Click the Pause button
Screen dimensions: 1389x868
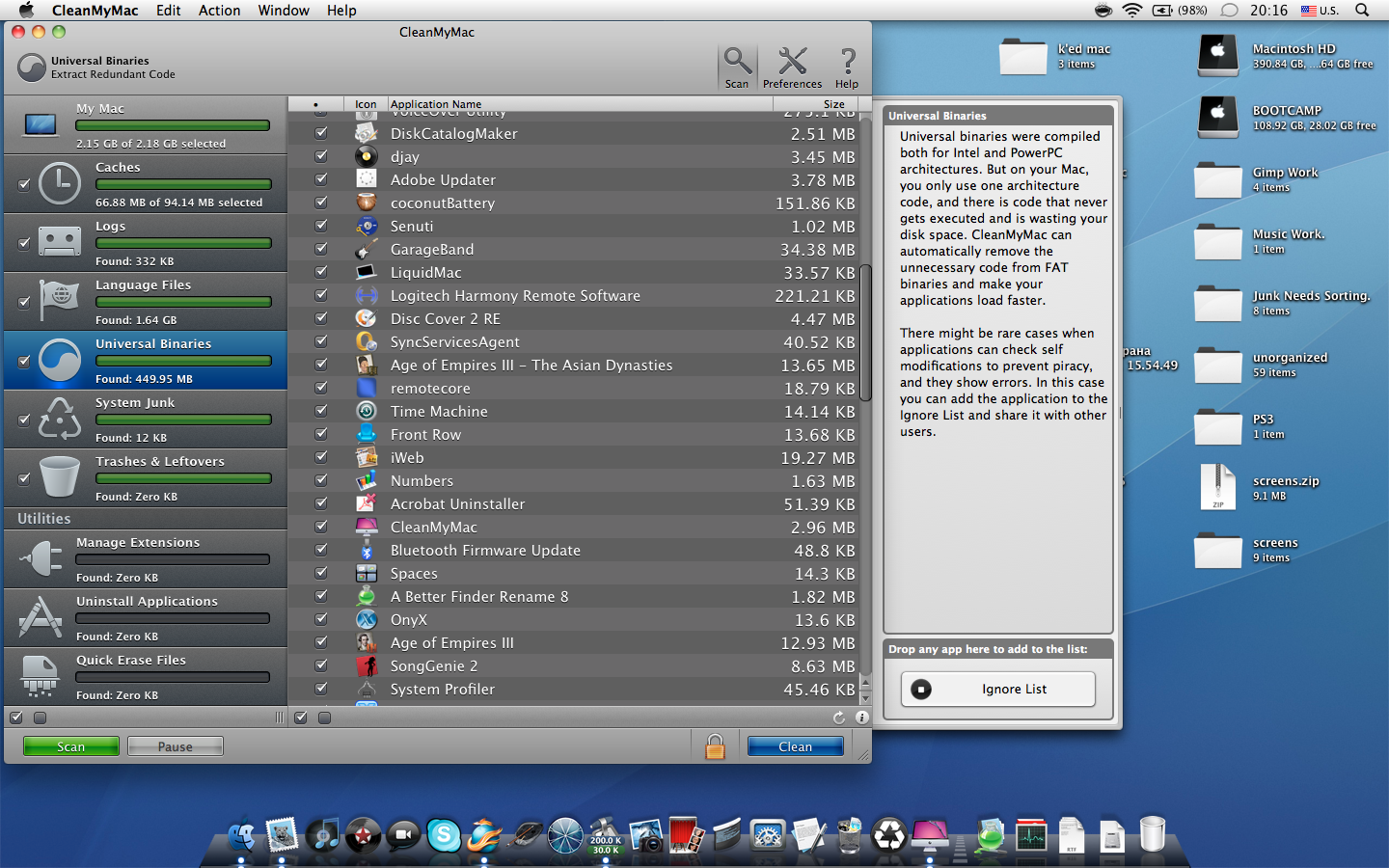click(x=176, y=746)
